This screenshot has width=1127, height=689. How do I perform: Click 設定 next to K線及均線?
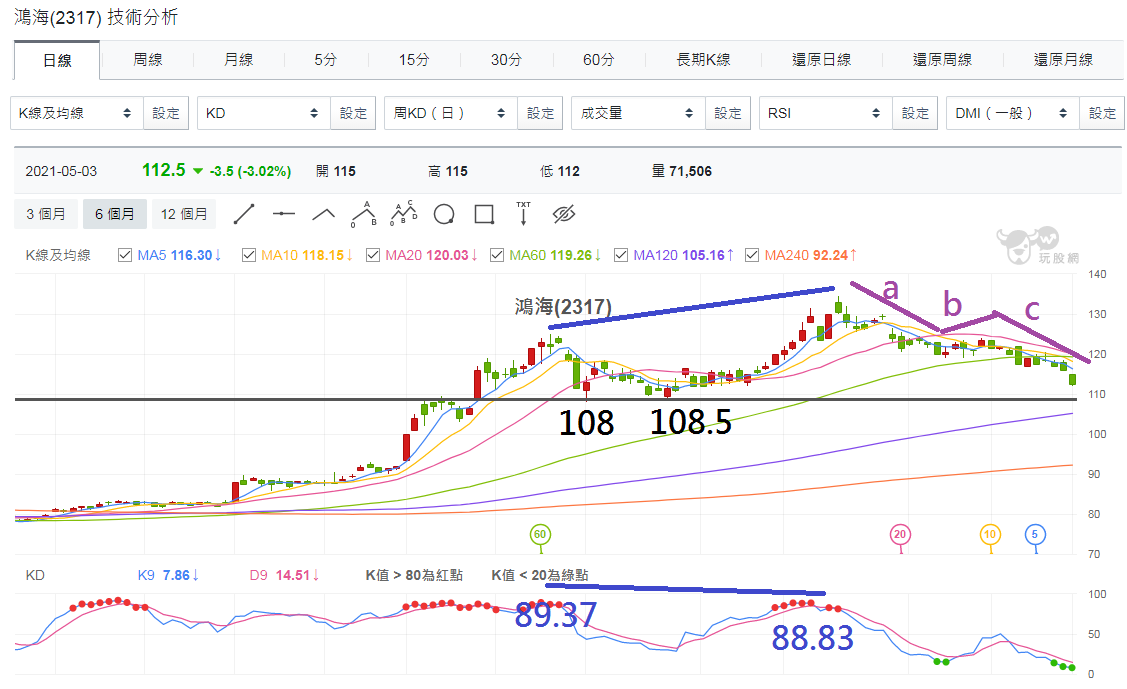coord(166,114)
